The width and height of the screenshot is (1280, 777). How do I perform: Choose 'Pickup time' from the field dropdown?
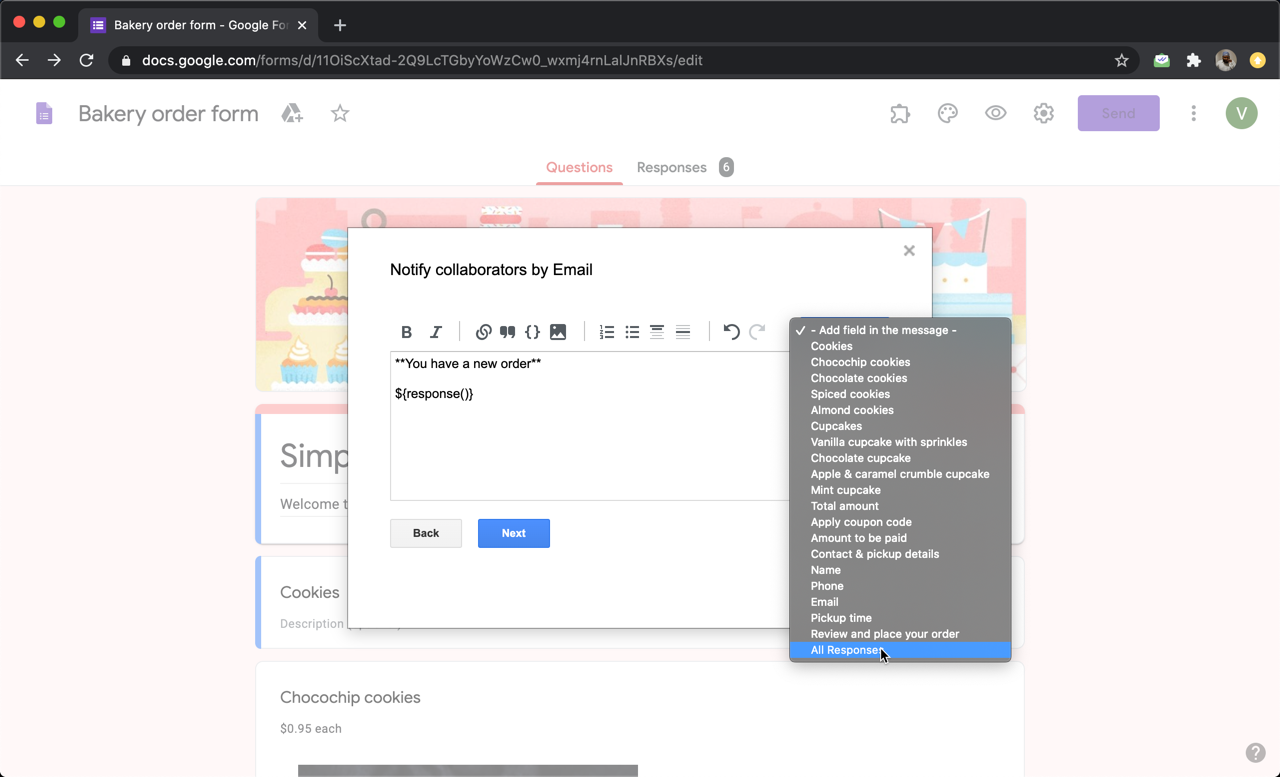(841, 618)
